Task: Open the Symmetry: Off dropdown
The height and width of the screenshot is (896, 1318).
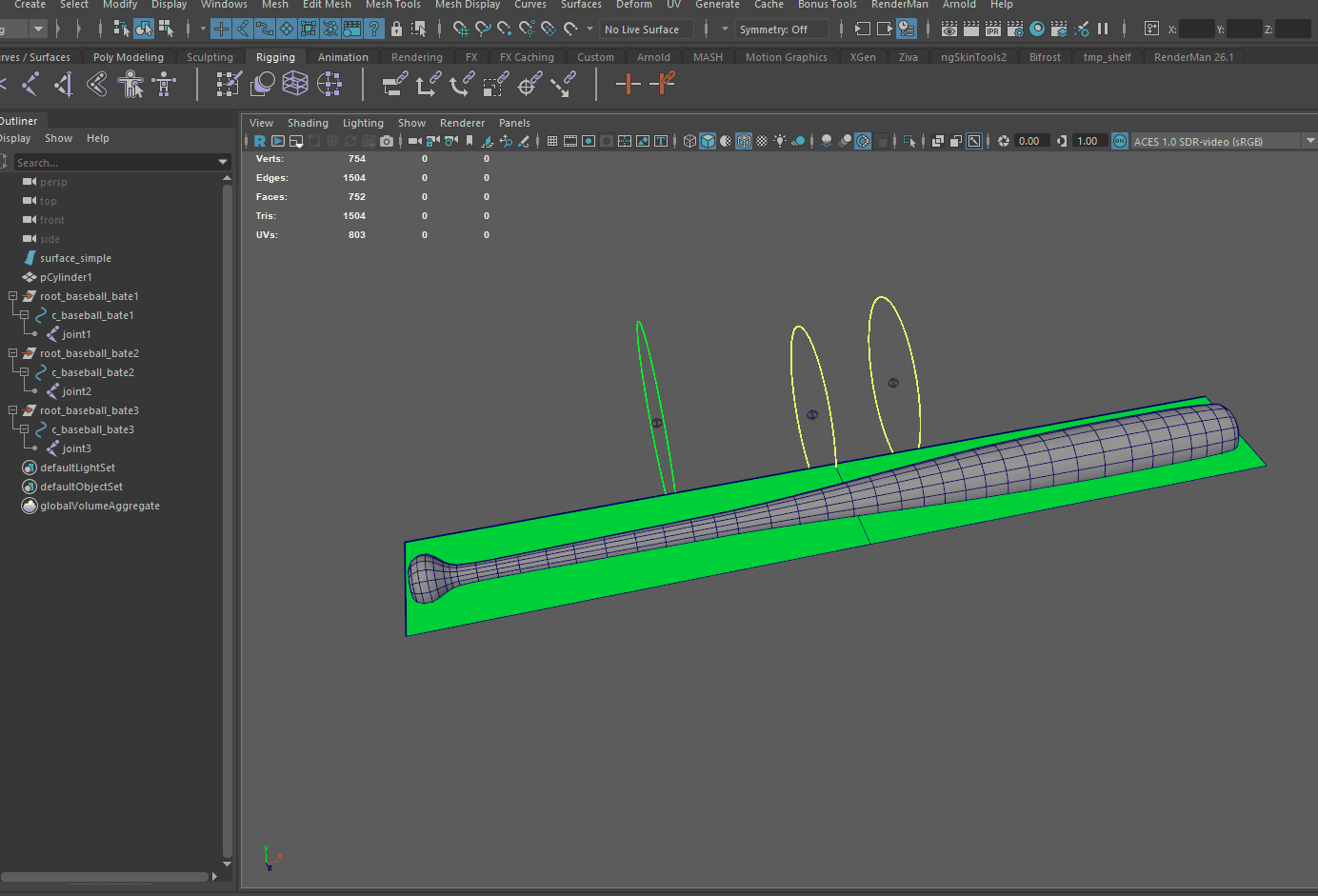Action: [x=782, y=30]
